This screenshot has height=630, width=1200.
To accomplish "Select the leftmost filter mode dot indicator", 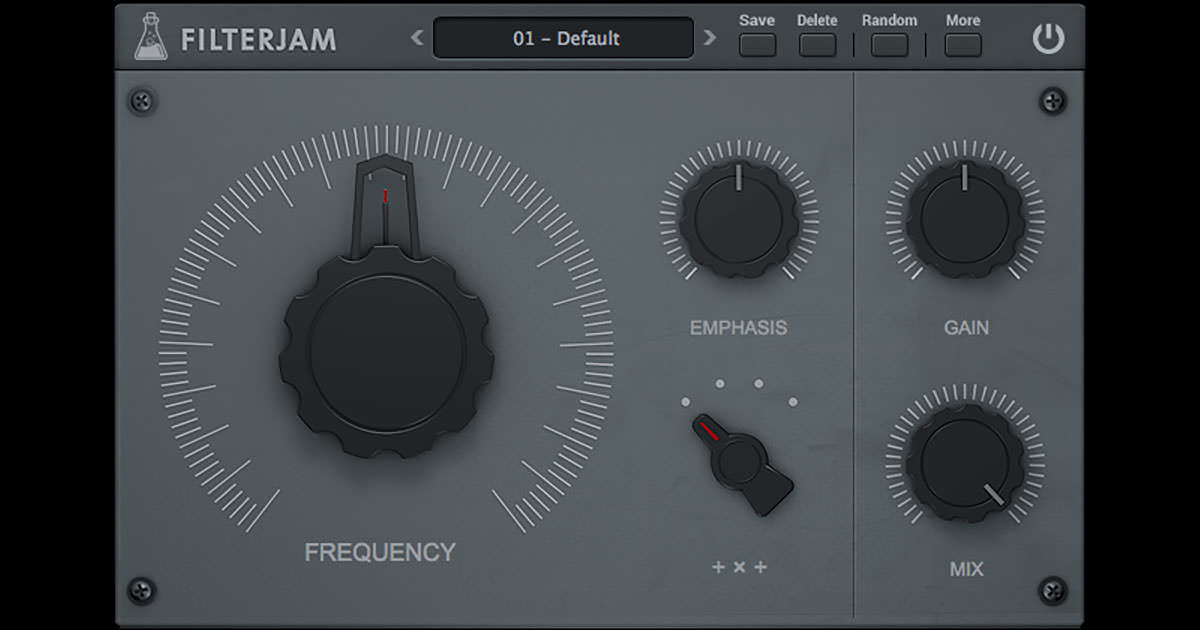I will [x=685, y=402].
